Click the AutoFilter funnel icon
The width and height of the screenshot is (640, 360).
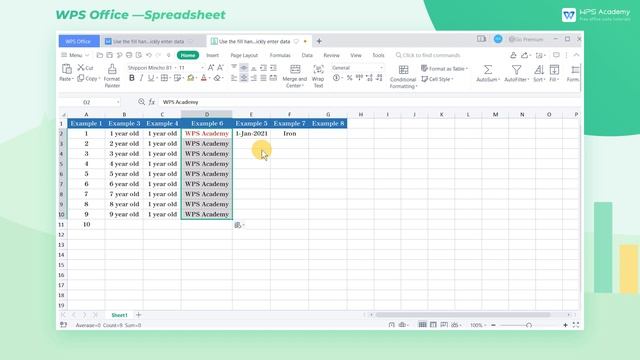pyautogui.click(x=516, y=69)
